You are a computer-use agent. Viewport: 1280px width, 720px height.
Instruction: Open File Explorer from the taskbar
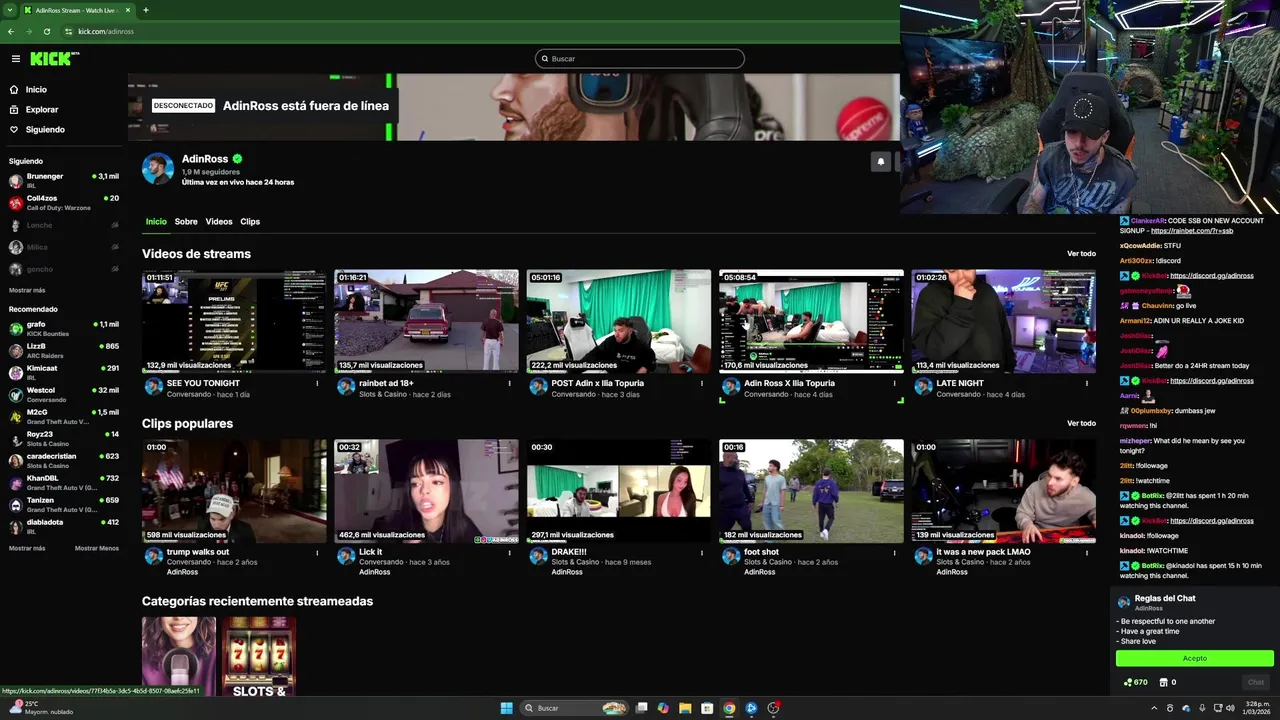click(685, 708)
